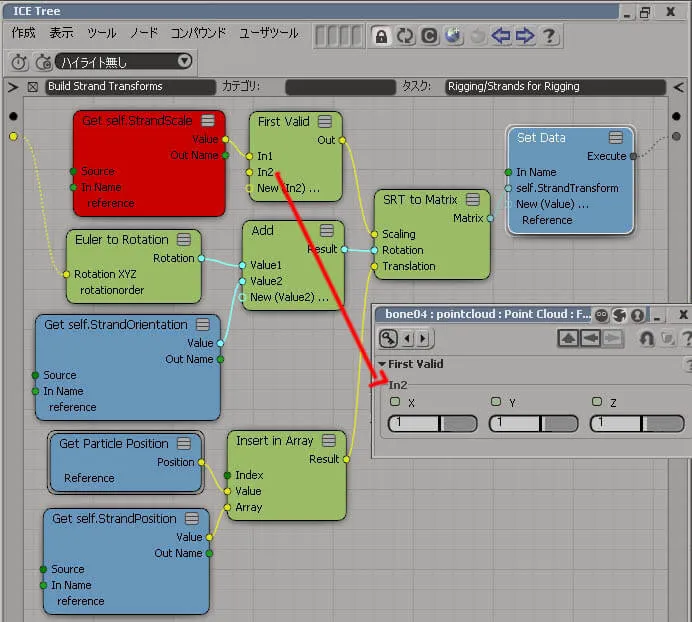Click the stopwatch performance timer icon
Viewport: 692px width, 622px height.
coord(19,62)
